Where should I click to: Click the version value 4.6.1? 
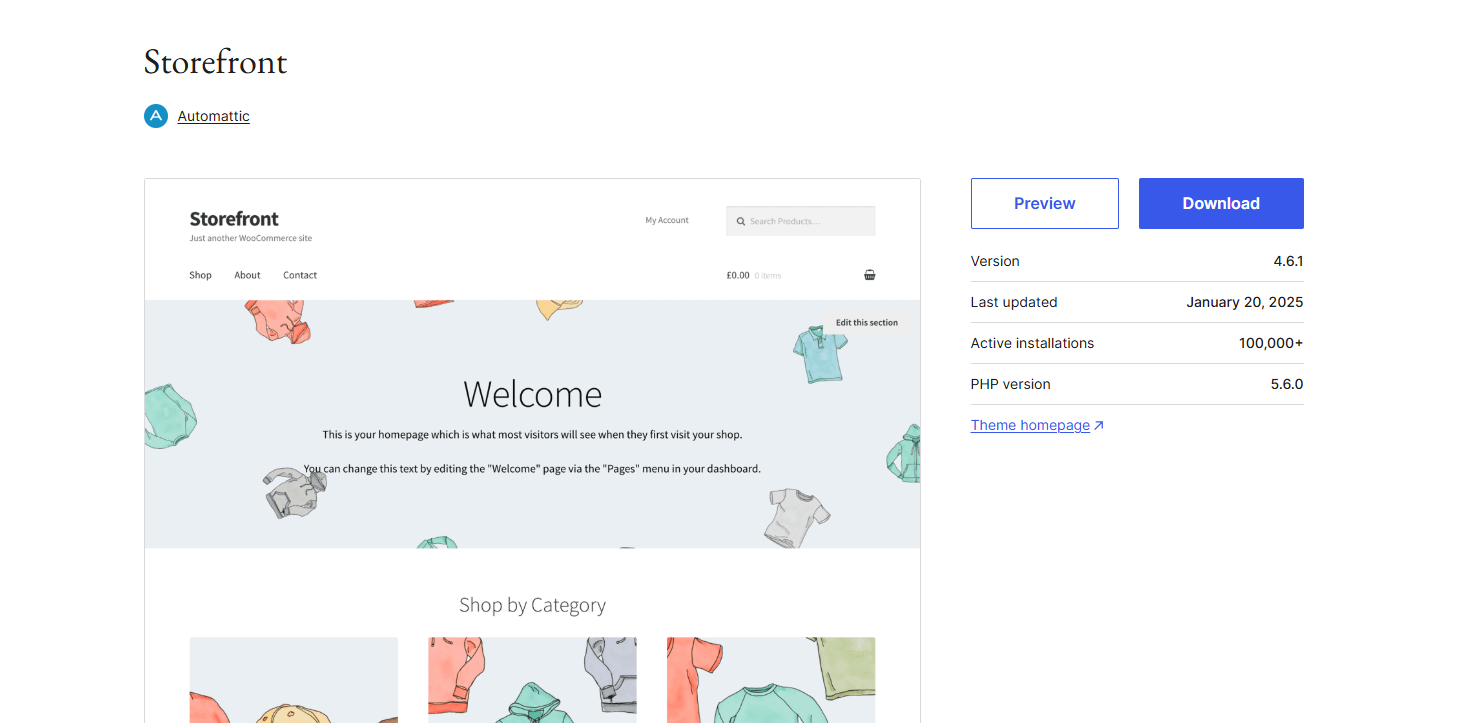[x=1288, y=261]
